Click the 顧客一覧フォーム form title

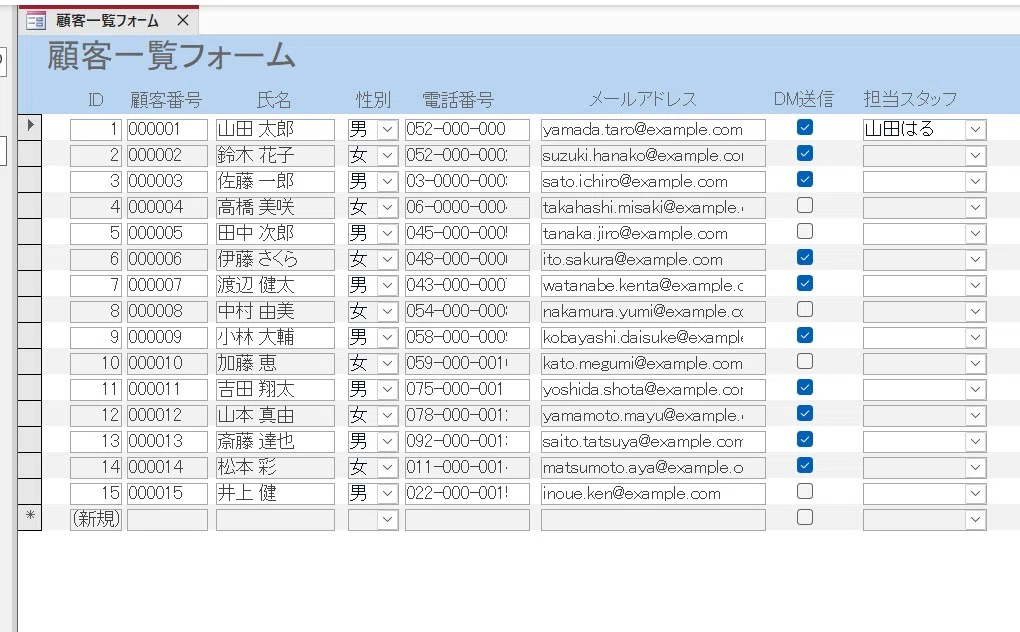click(172, 56)
